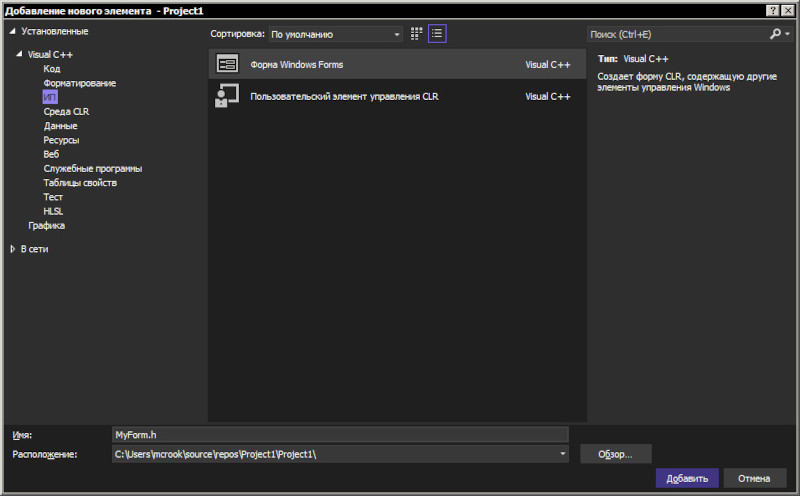Collapse the Visual C++ tree node

point(19,54)
